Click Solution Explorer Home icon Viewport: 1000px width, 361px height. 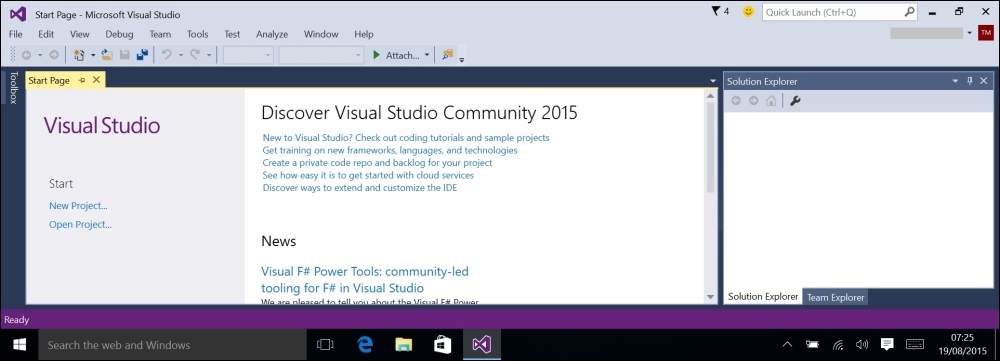tap(771, 101)
